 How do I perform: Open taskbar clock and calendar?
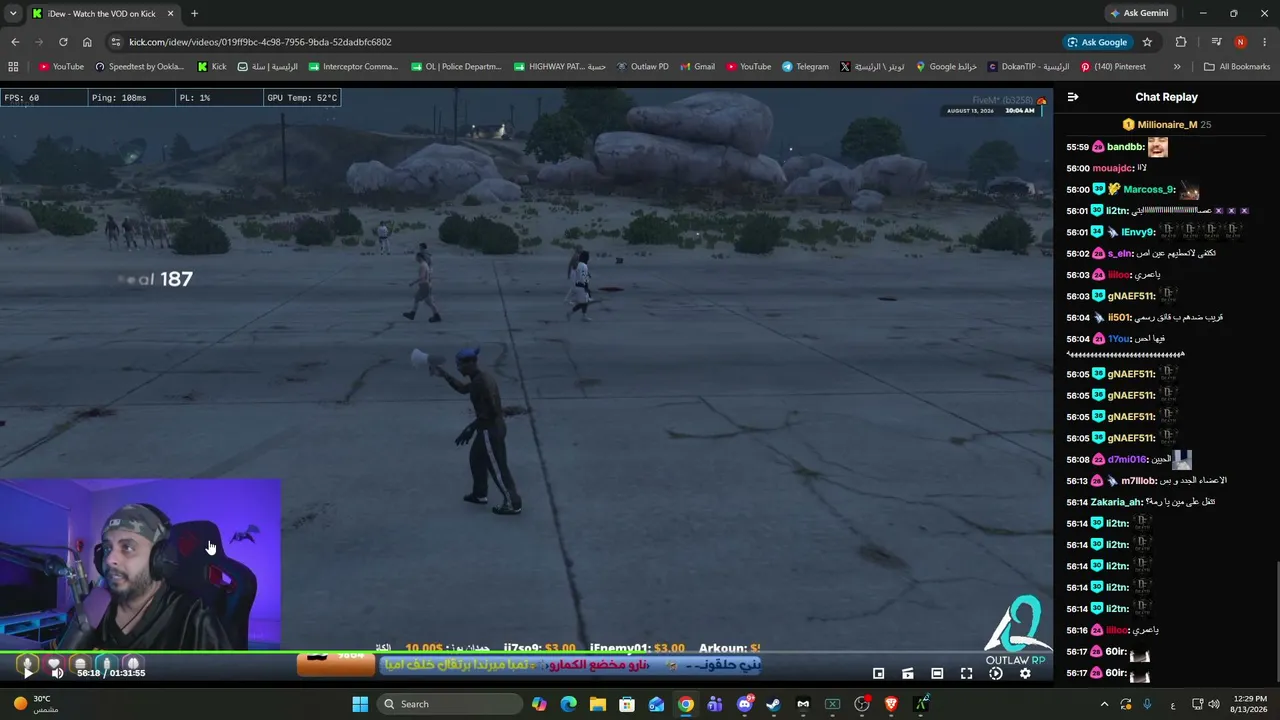point(1250,704)
